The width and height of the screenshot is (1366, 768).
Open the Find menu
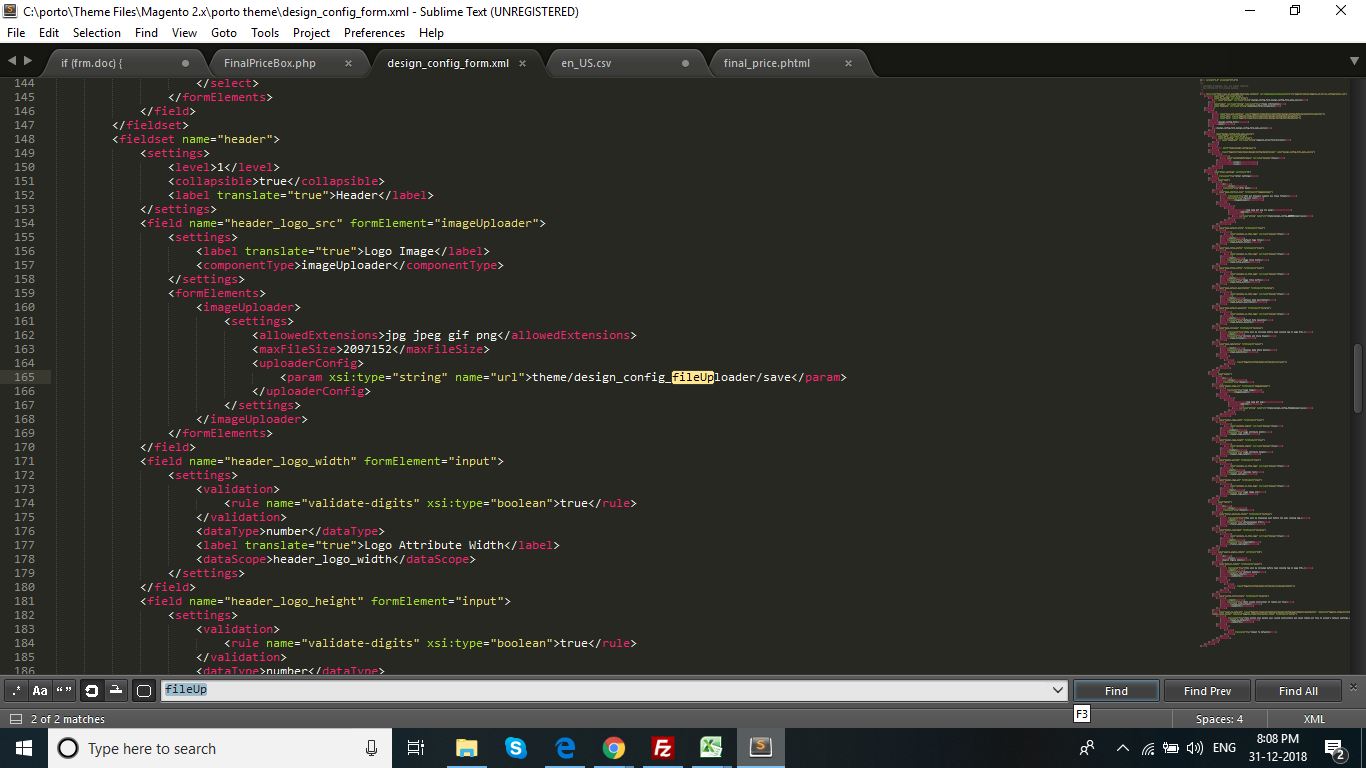click(146, 32)
